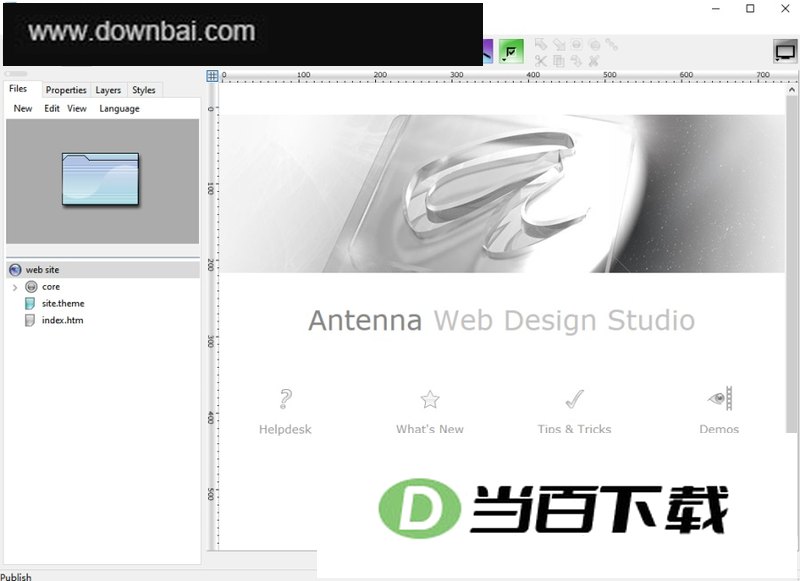Select the core entry text
The width and height of the screenshot is (800, 581).
(x=51, y=287)
